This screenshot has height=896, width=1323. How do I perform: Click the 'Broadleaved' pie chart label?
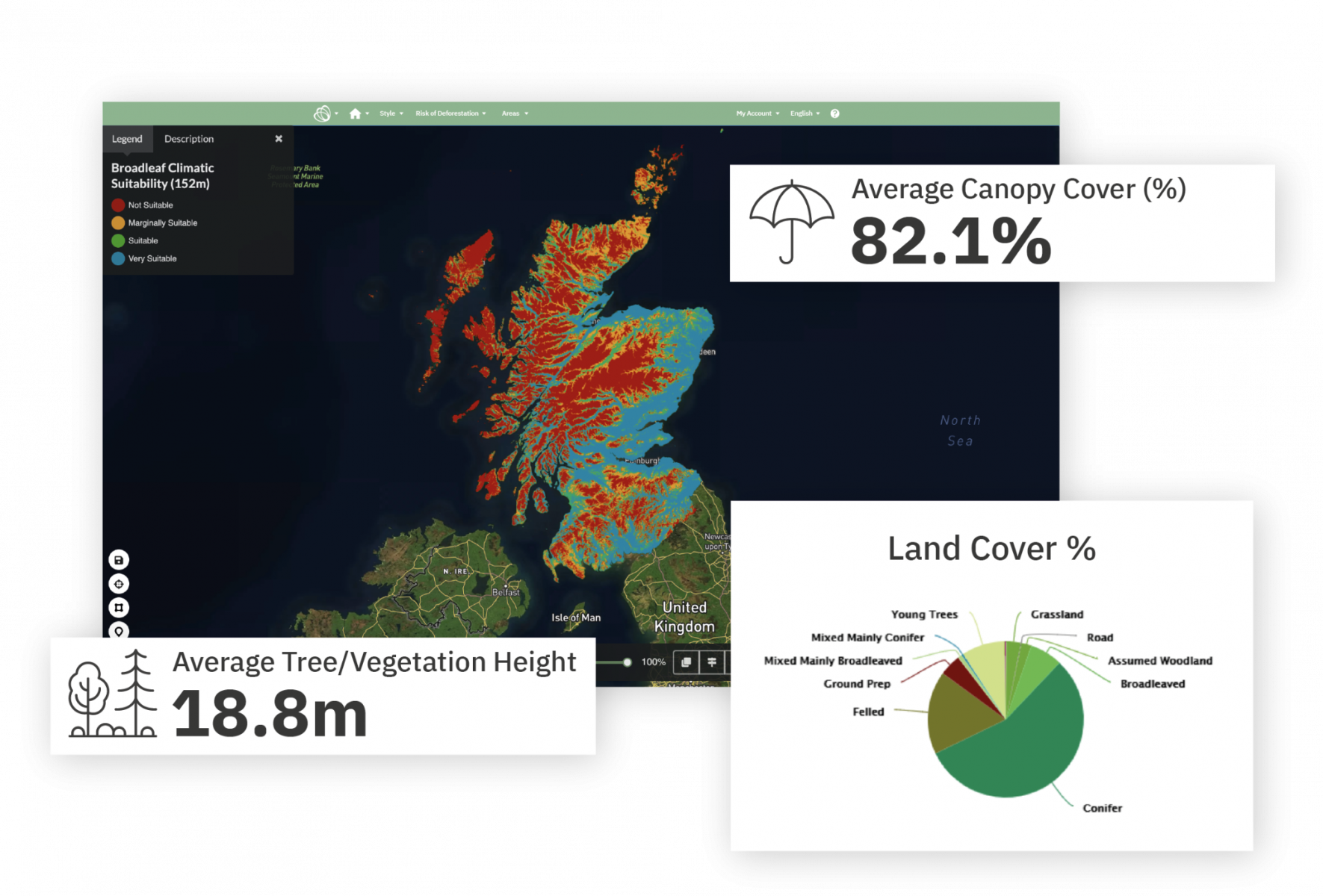pos(1153,684)
